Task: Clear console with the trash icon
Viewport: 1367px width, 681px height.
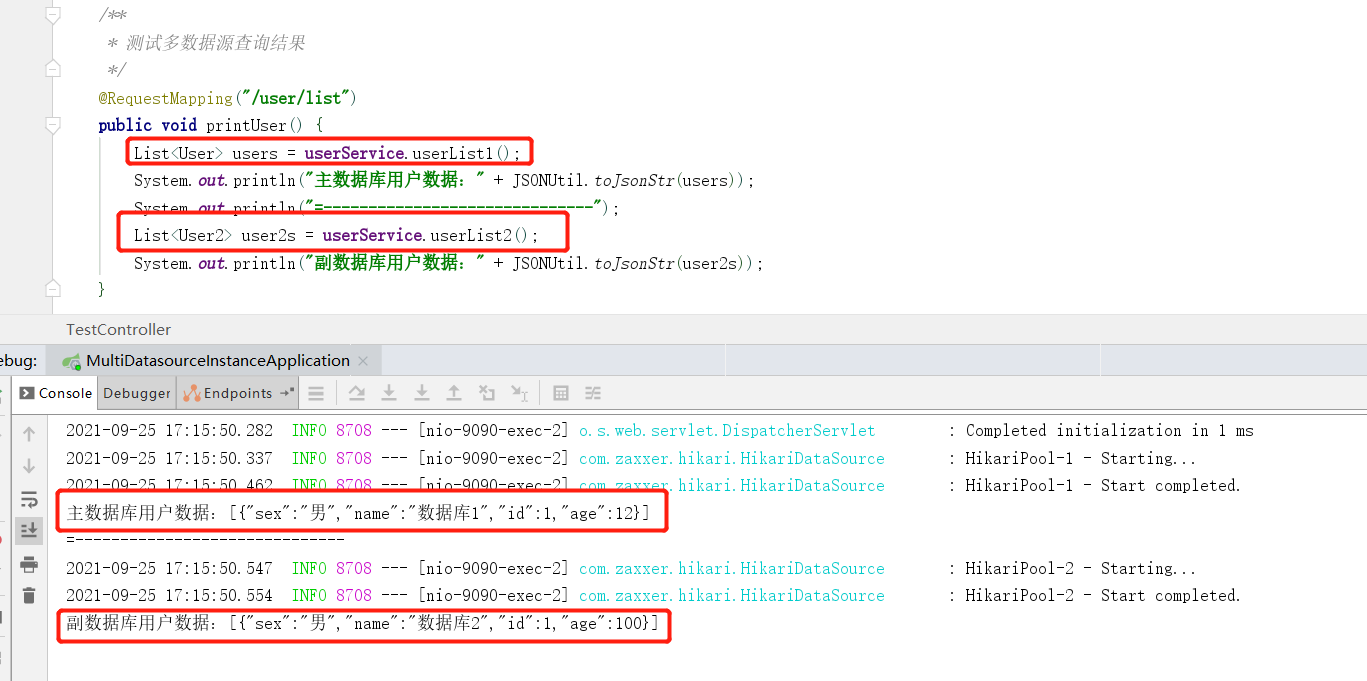Action: coord(29,595)
